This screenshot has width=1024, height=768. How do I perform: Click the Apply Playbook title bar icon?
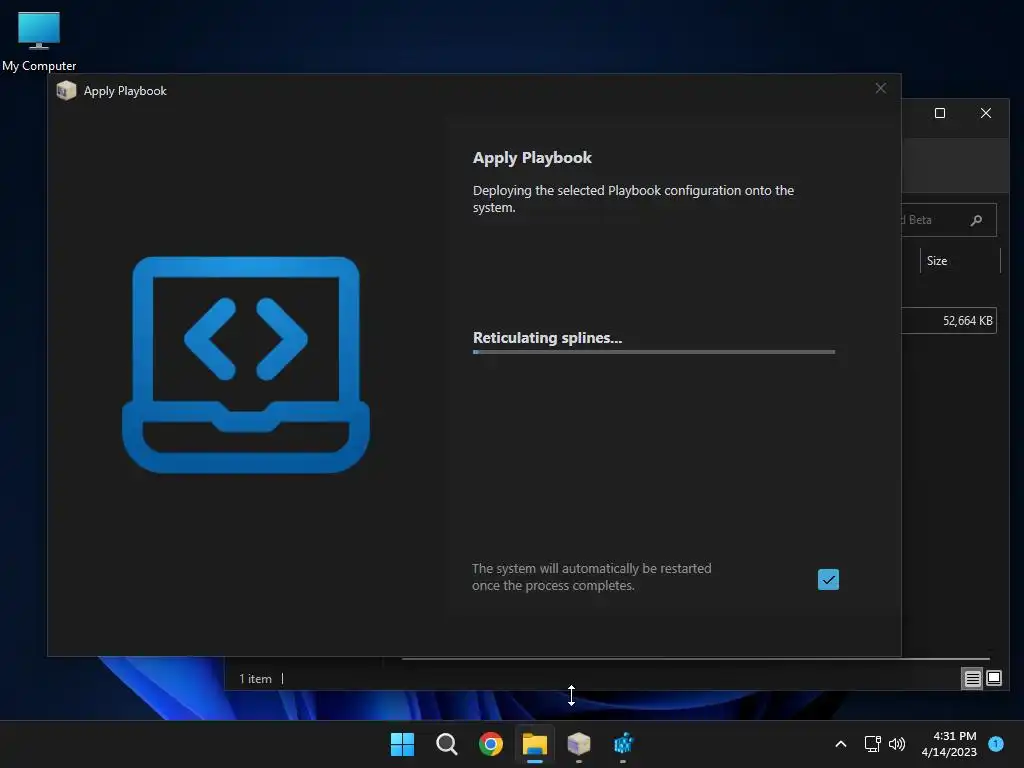(x=66, y=91)
